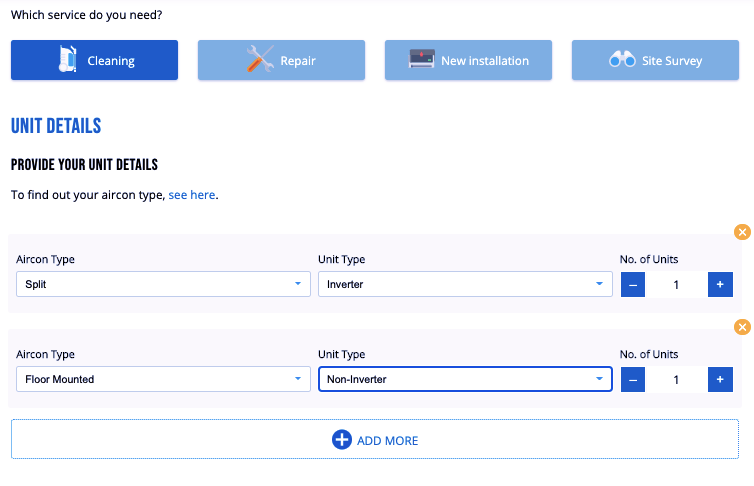Click ADD MORE to add another unit
The width and height of the screenshot is (754, 486).
(375, 440)
